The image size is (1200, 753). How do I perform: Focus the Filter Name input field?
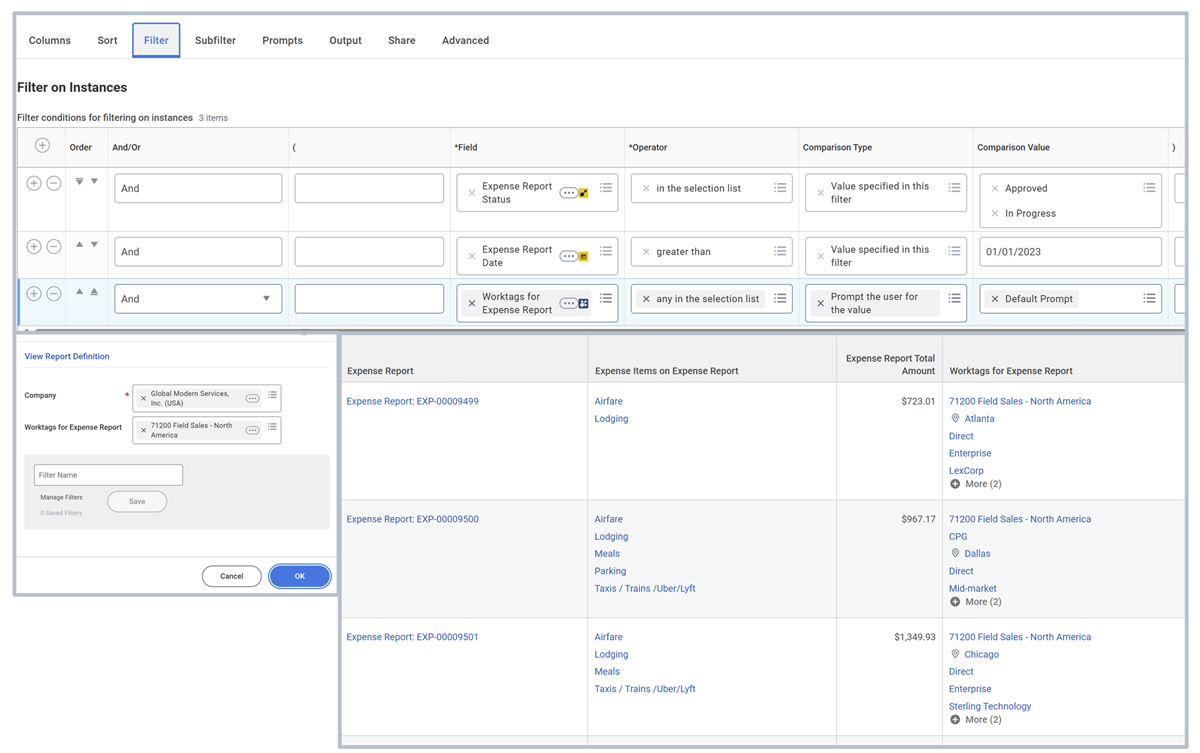(108, 475)
